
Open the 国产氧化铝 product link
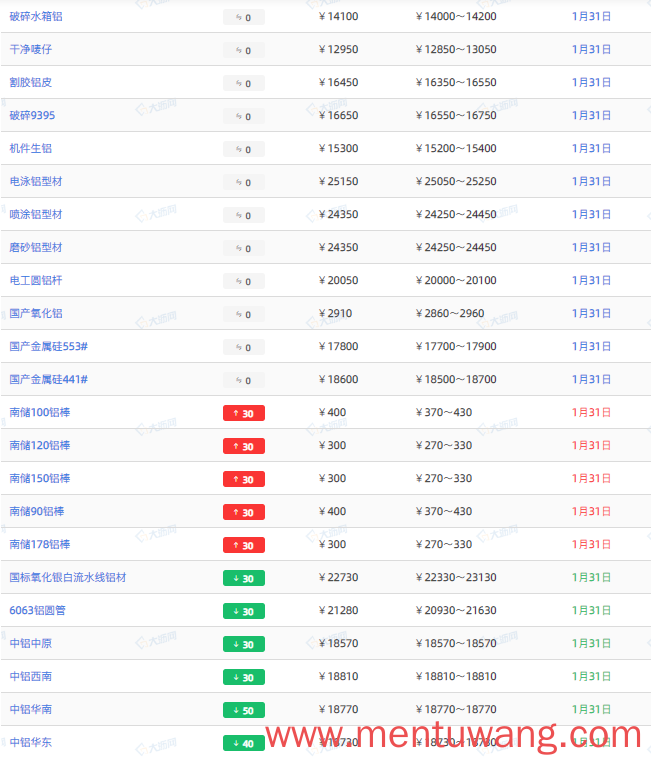[36, 313]
